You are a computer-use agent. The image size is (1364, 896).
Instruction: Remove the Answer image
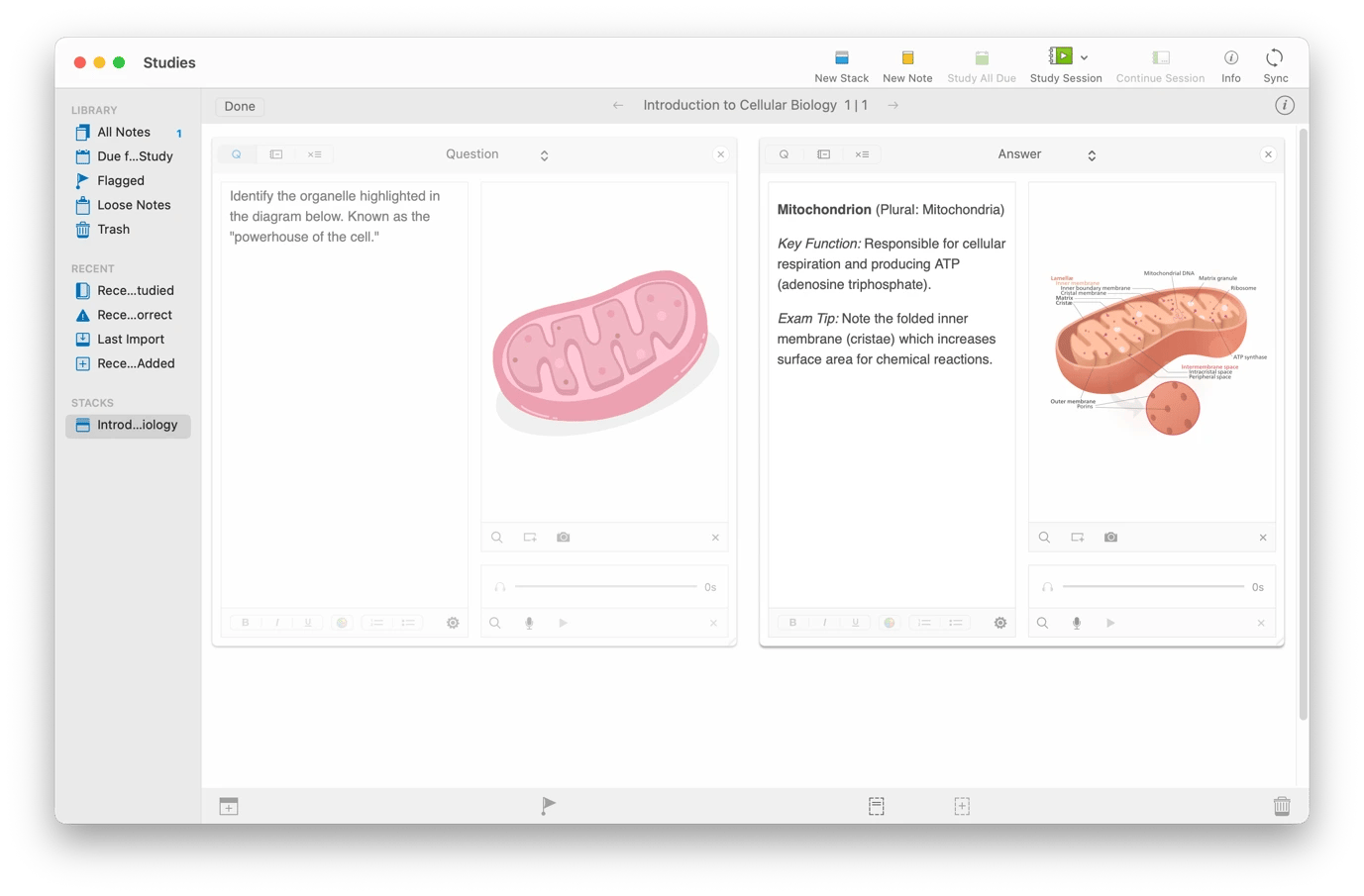coord(1263,538)
